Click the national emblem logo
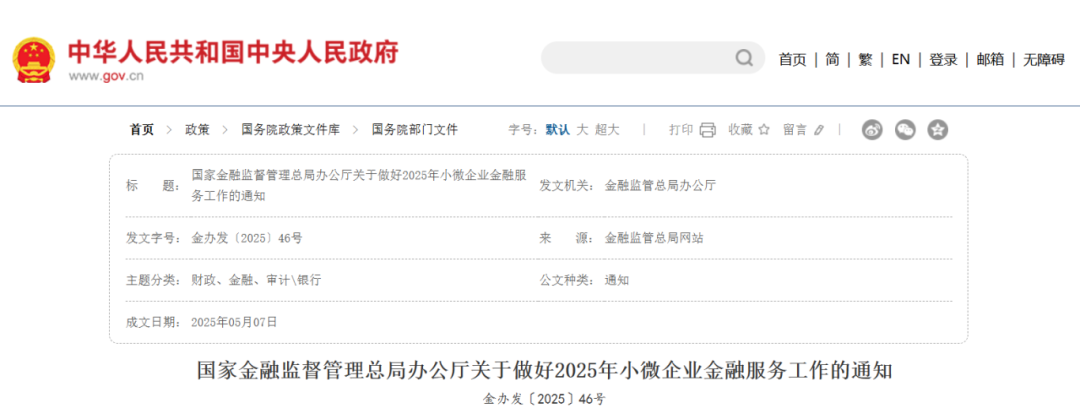The width and height of the screenshot is (1080, 414). tap(34, 59)
